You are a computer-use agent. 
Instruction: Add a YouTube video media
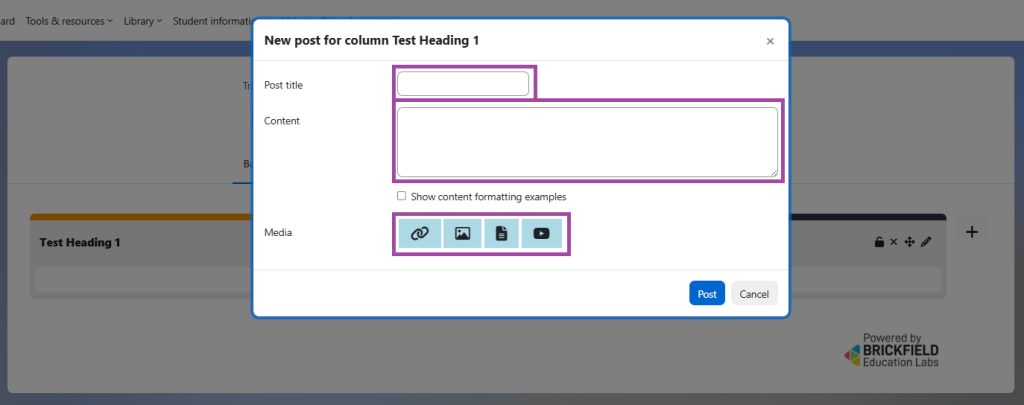541,233
